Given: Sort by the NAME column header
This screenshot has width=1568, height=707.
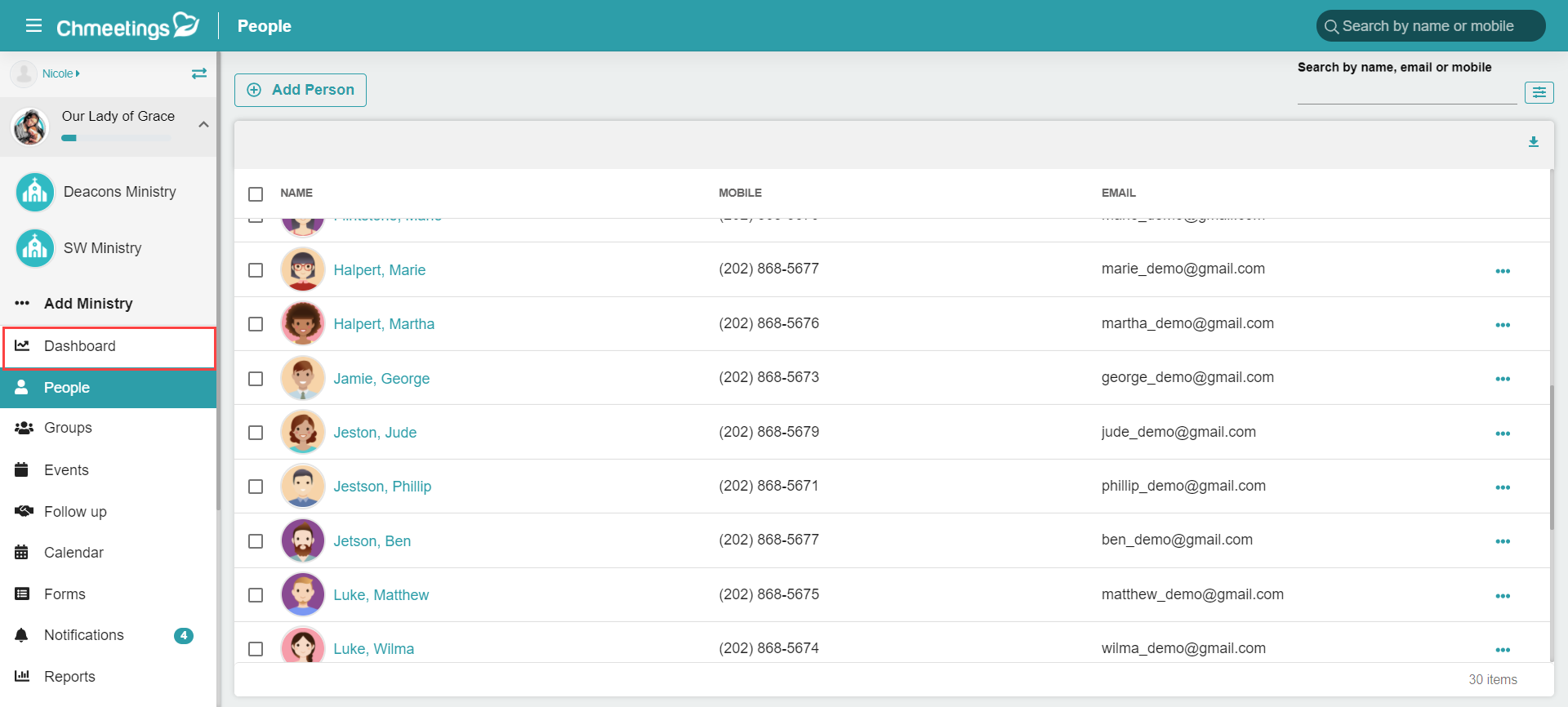Looking at the screenshot, I should [296, 193].
